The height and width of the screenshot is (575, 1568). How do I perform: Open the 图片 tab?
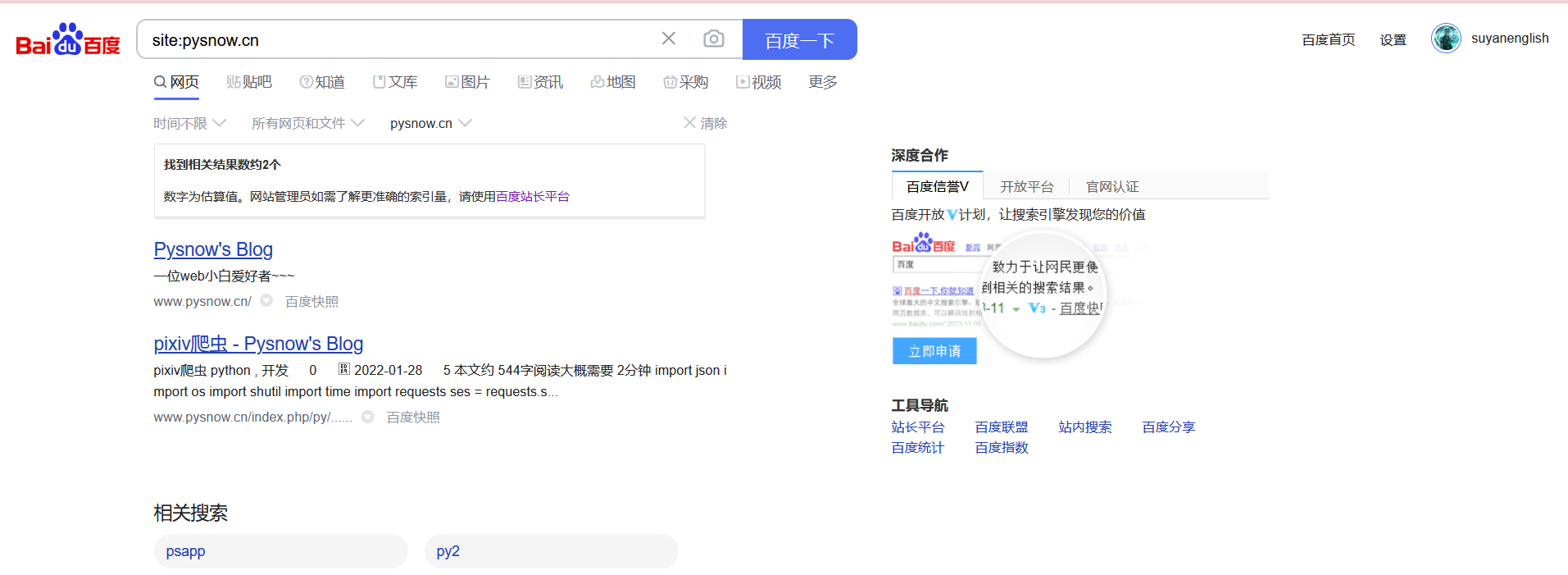(467, 82)
